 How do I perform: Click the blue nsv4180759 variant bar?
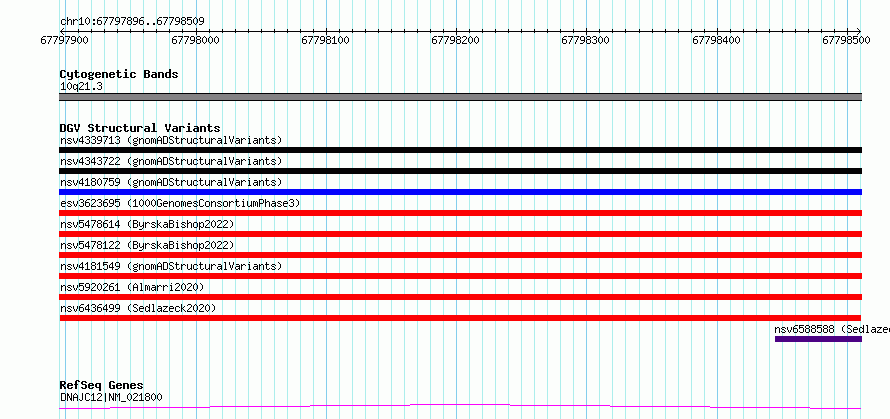(460, 192)
